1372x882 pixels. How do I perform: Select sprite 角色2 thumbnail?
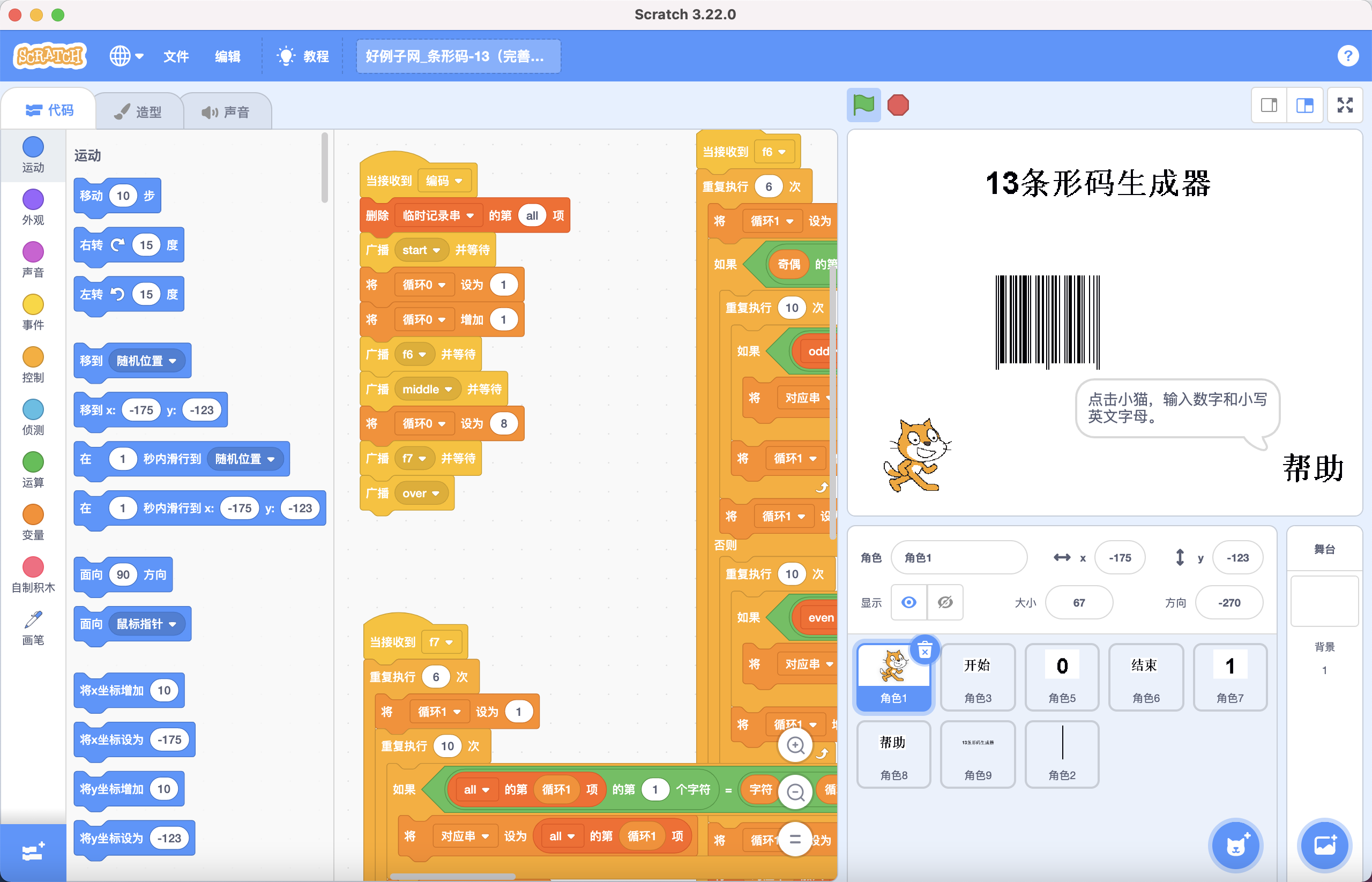[1062, 754]
